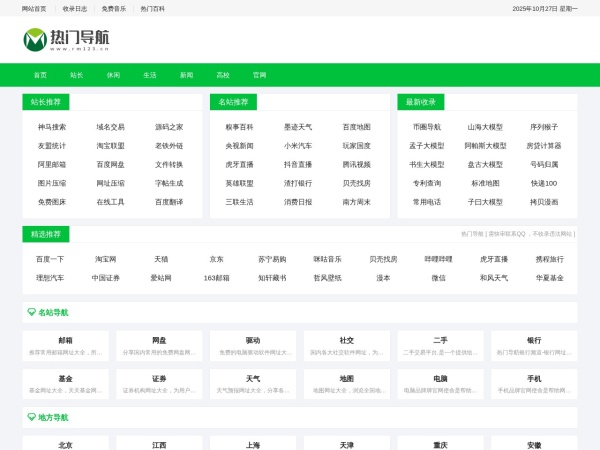Select 首页 in the green nav bar
This screenshot has height=450, width=600.
click(x=40, y=75)
